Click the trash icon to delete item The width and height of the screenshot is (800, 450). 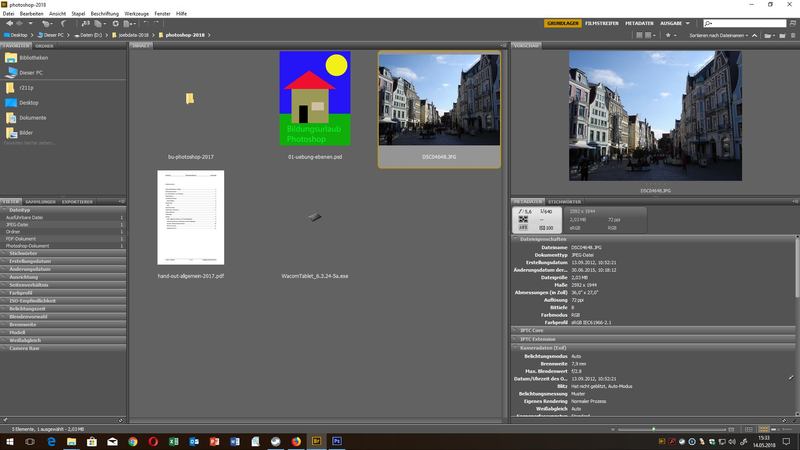point(791,35)
